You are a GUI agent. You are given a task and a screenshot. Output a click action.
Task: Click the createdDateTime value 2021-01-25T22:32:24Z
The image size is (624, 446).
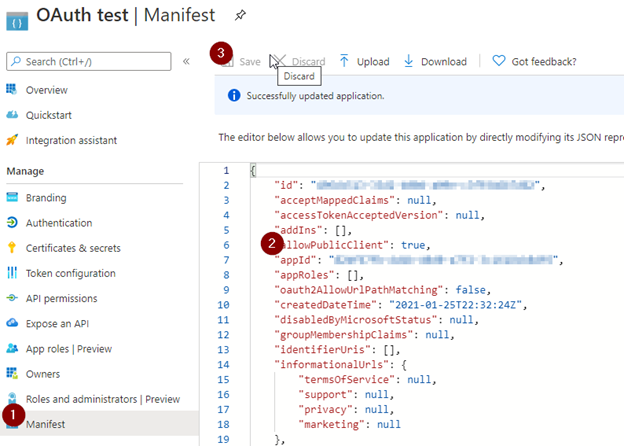point(455,305)
